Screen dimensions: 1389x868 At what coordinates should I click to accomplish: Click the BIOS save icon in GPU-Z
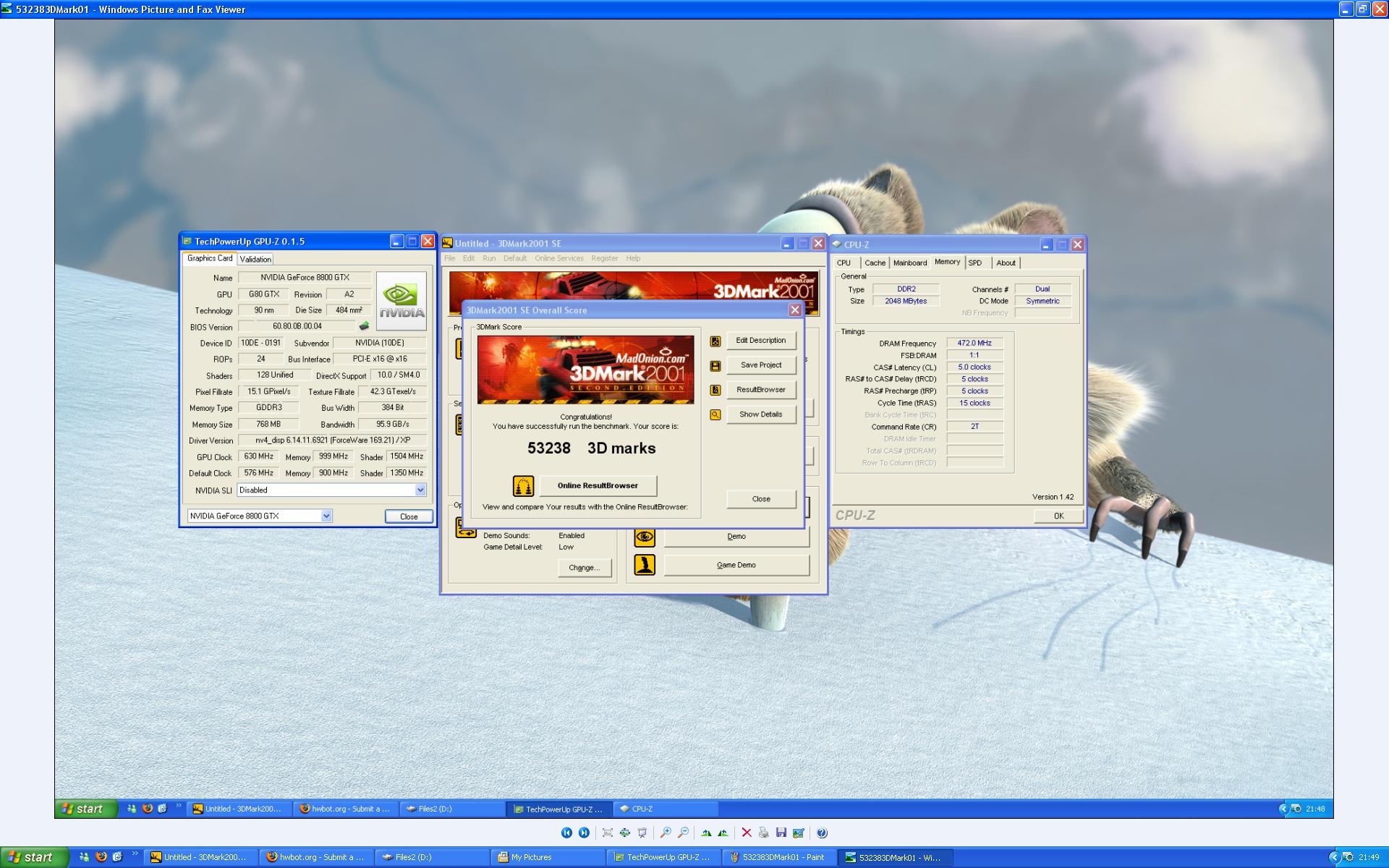(x=364, y=326)
